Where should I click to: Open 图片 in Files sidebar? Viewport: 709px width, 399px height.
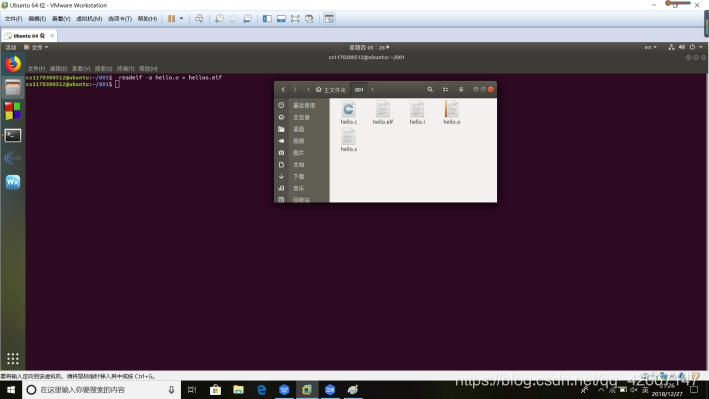coord(302,153)
